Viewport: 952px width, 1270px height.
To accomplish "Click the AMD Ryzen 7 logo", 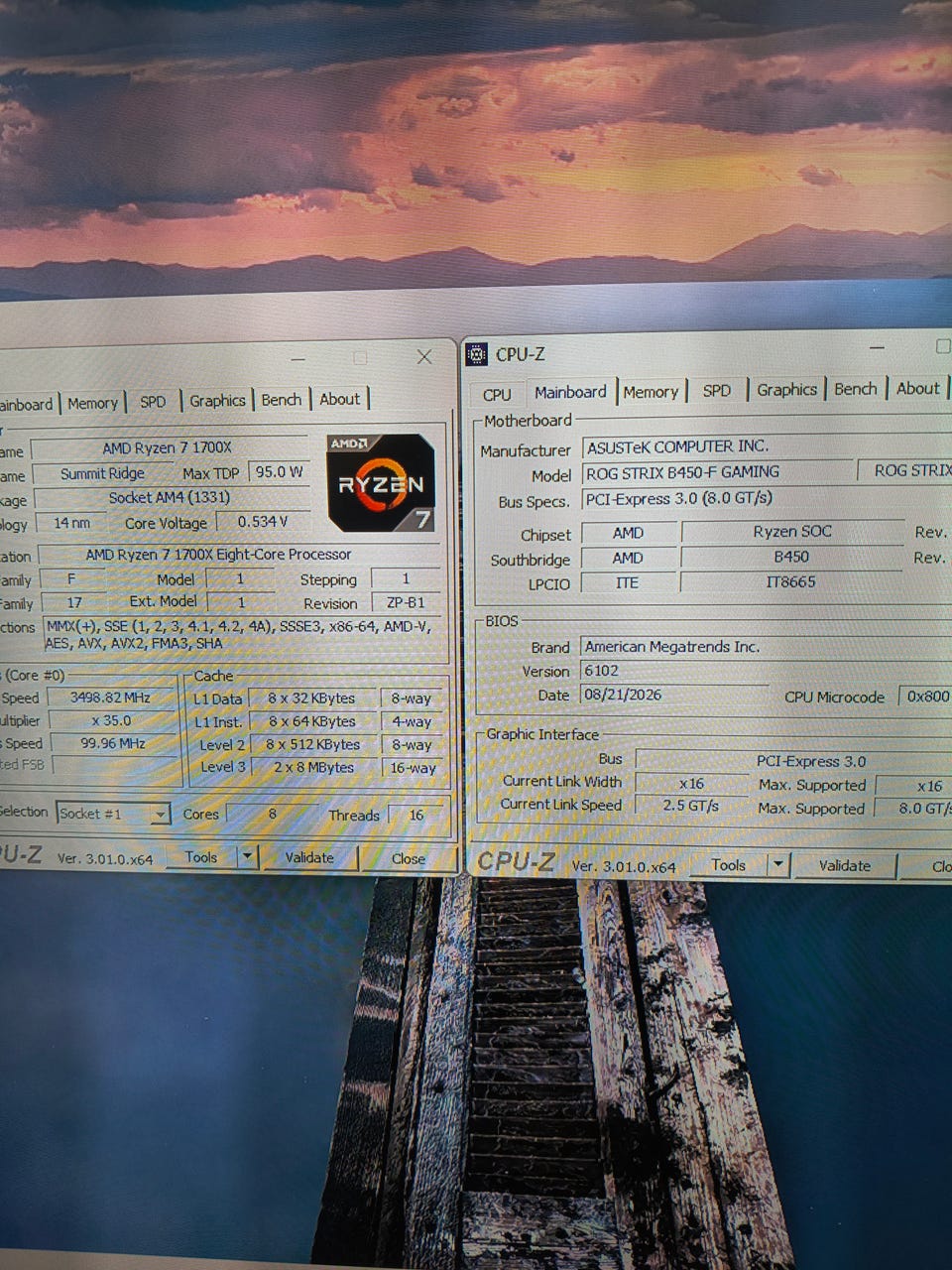I will (381, 481).
